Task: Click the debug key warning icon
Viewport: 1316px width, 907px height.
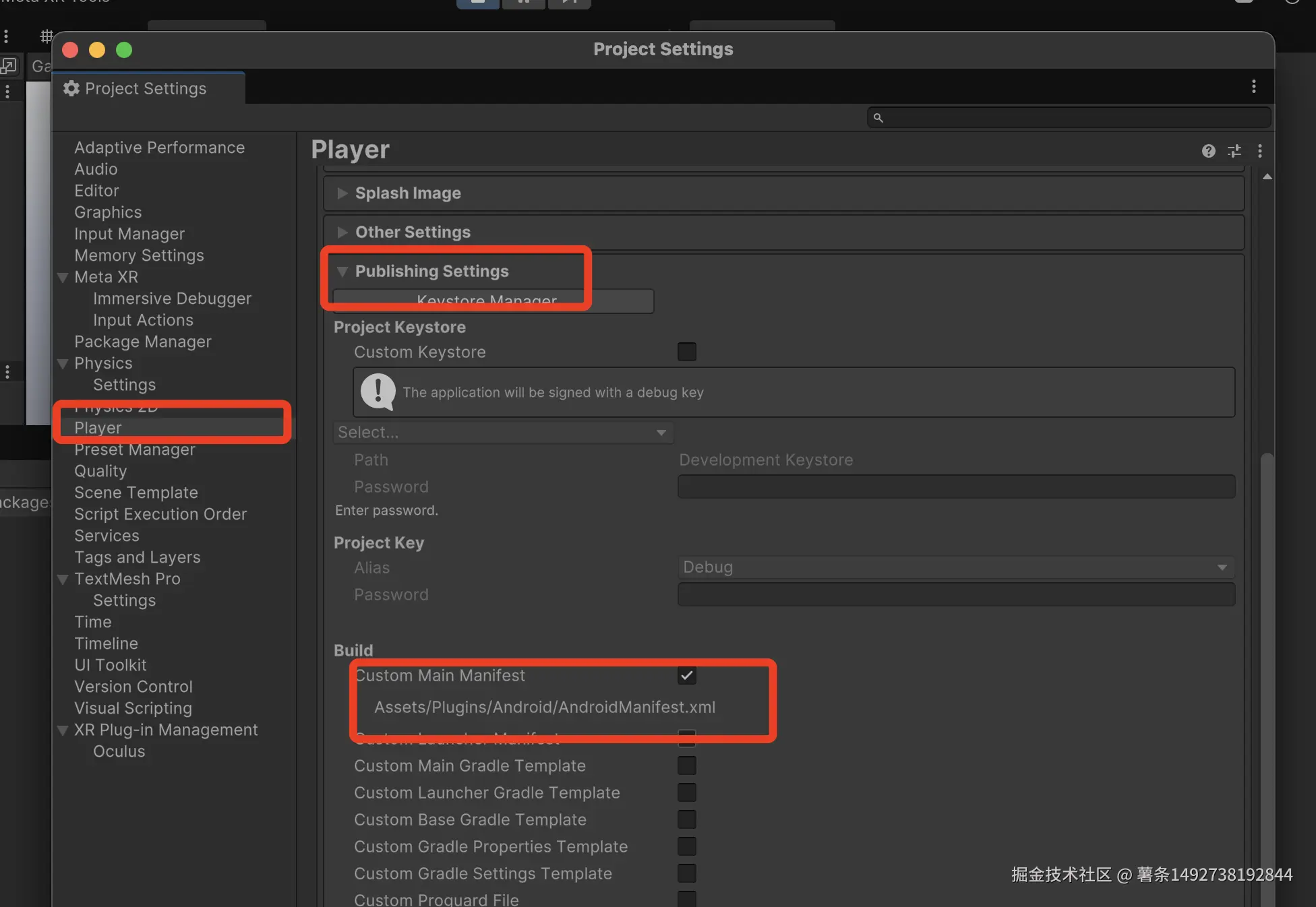Action: coord(378,392)
